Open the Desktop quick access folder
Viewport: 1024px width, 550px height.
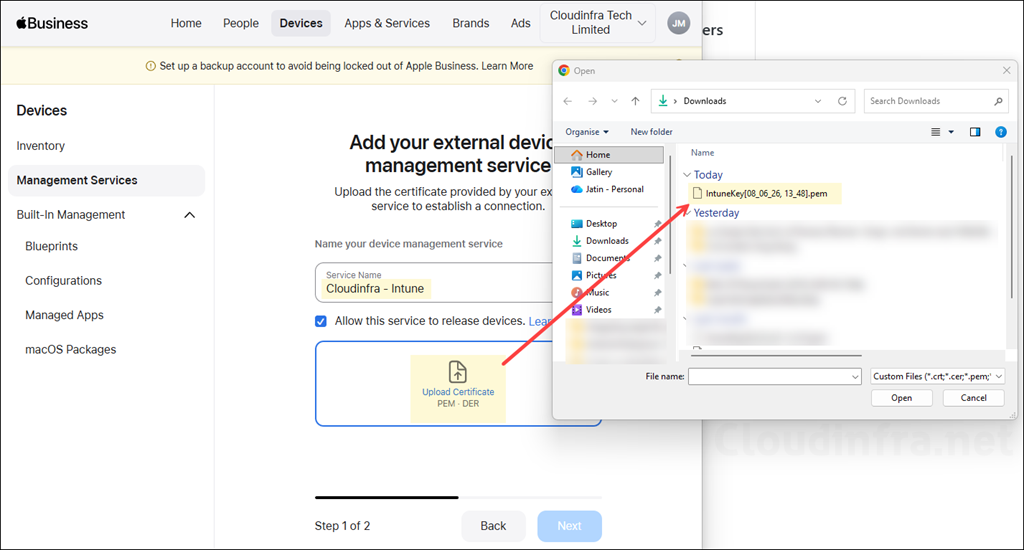click(601, 223)
